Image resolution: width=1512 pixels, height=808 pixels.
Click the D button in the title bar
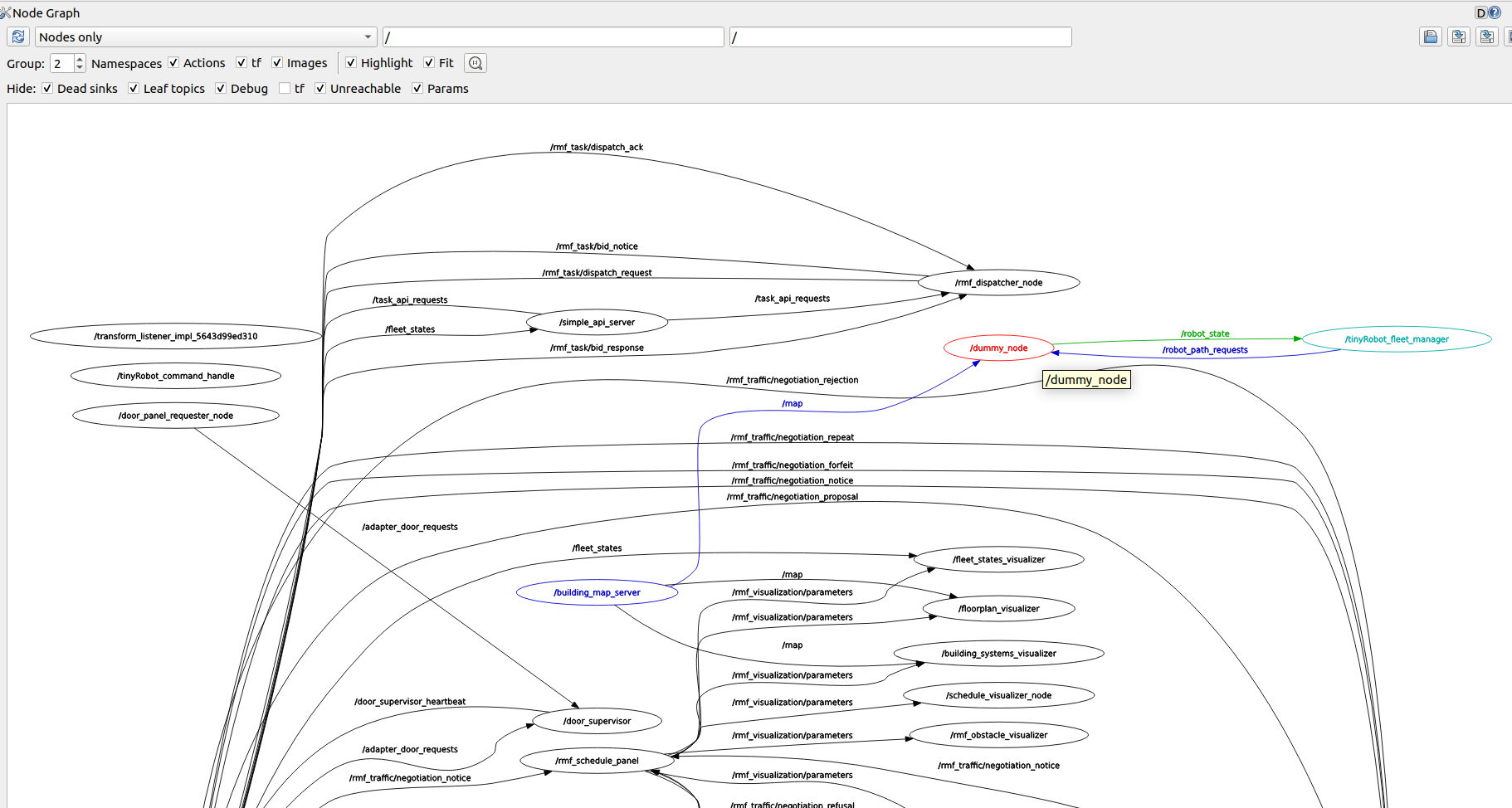1481,12
